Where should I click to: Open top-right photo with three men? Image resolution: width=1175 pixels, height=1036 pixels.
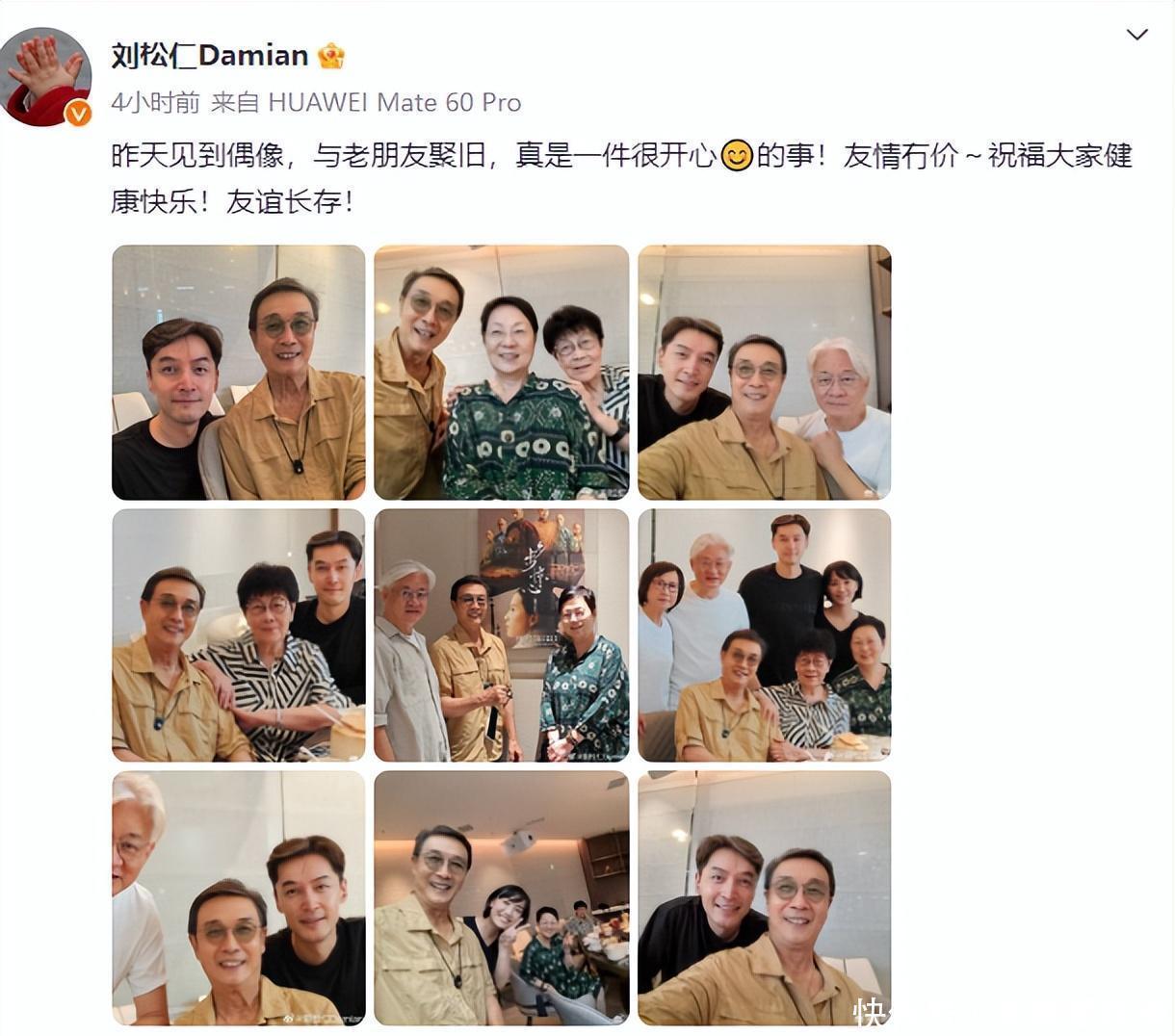coord(765,373)
